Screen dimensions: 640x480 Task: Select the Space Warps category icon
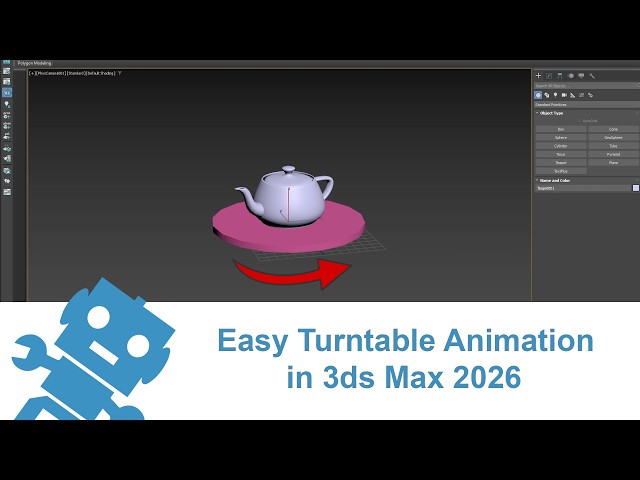click(582, 95)
